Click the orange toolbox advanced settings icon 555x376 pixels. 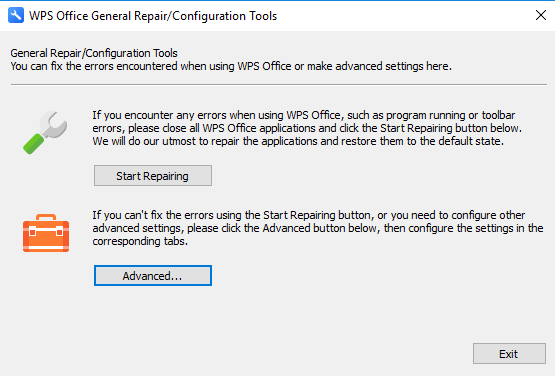pyautogui.click(x=46, y=233)
